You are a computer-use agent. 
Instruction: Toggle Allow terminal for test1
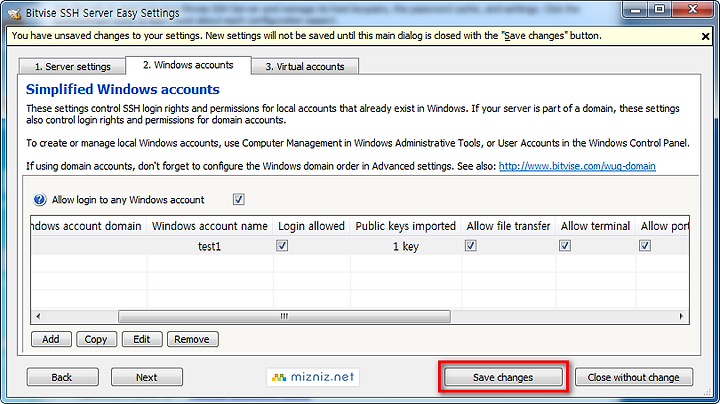pos(565,246)
